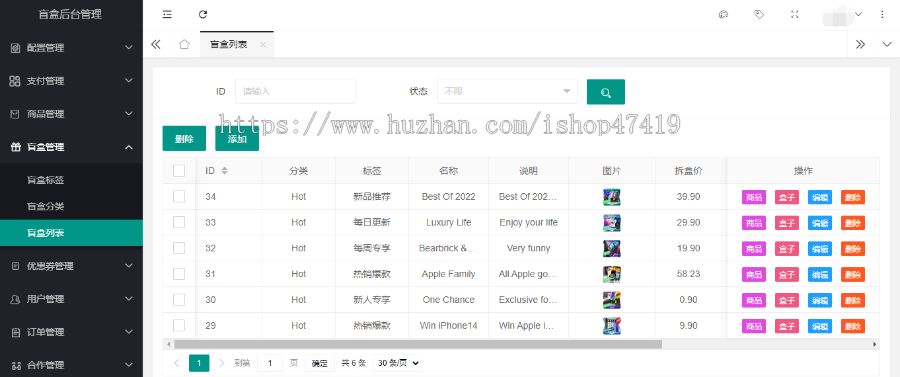This screenshot has width=900, height=377.
Task: Click the 盲盒管理 gift icon
Action: pyautogui.click(x=15, y=147)
